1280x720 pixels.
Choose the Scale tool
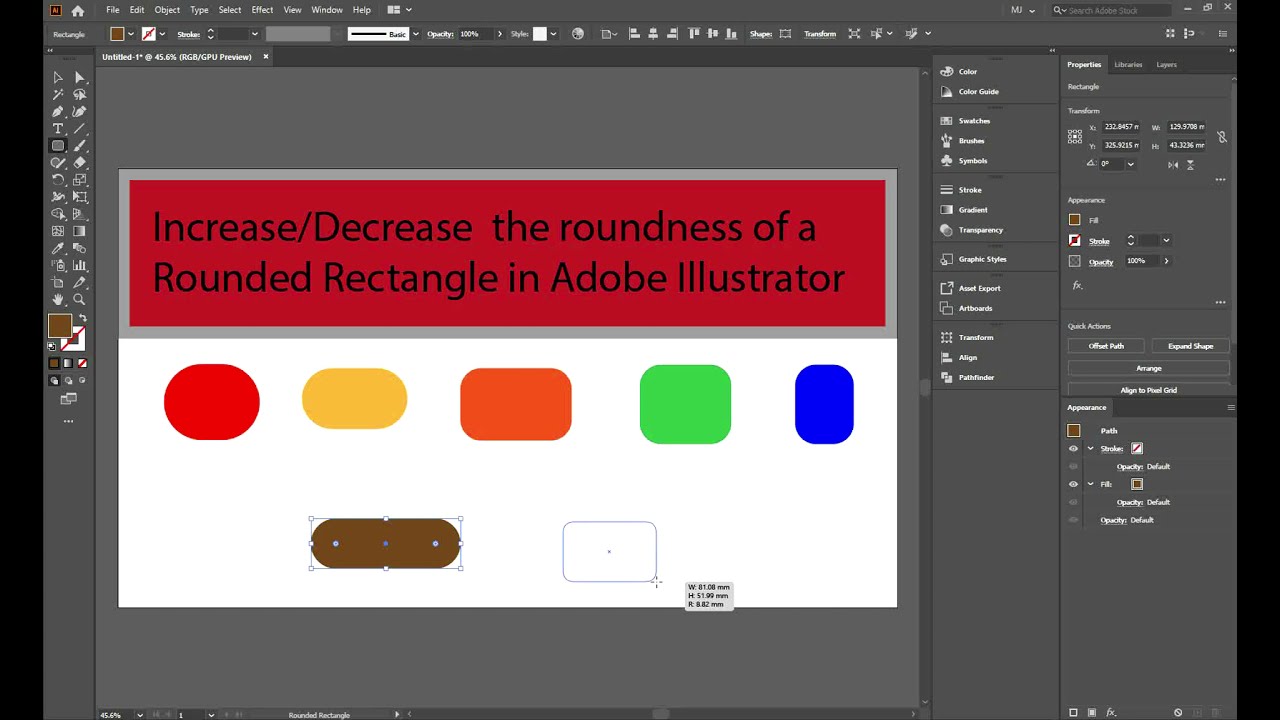[x=79, y=180]
